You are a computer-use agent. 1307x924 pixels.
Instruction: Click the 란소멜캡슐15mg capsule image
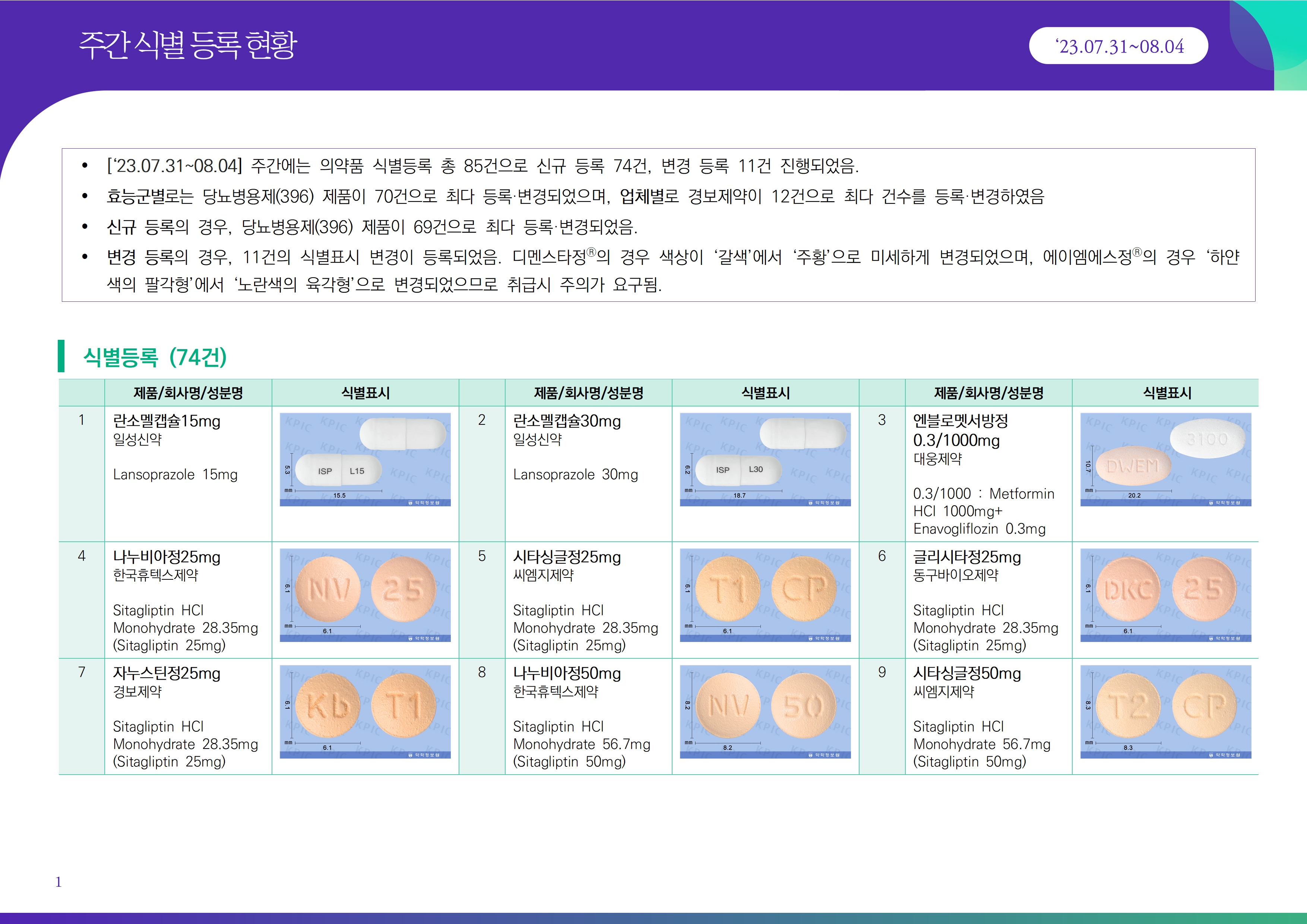tap(365, 459)
